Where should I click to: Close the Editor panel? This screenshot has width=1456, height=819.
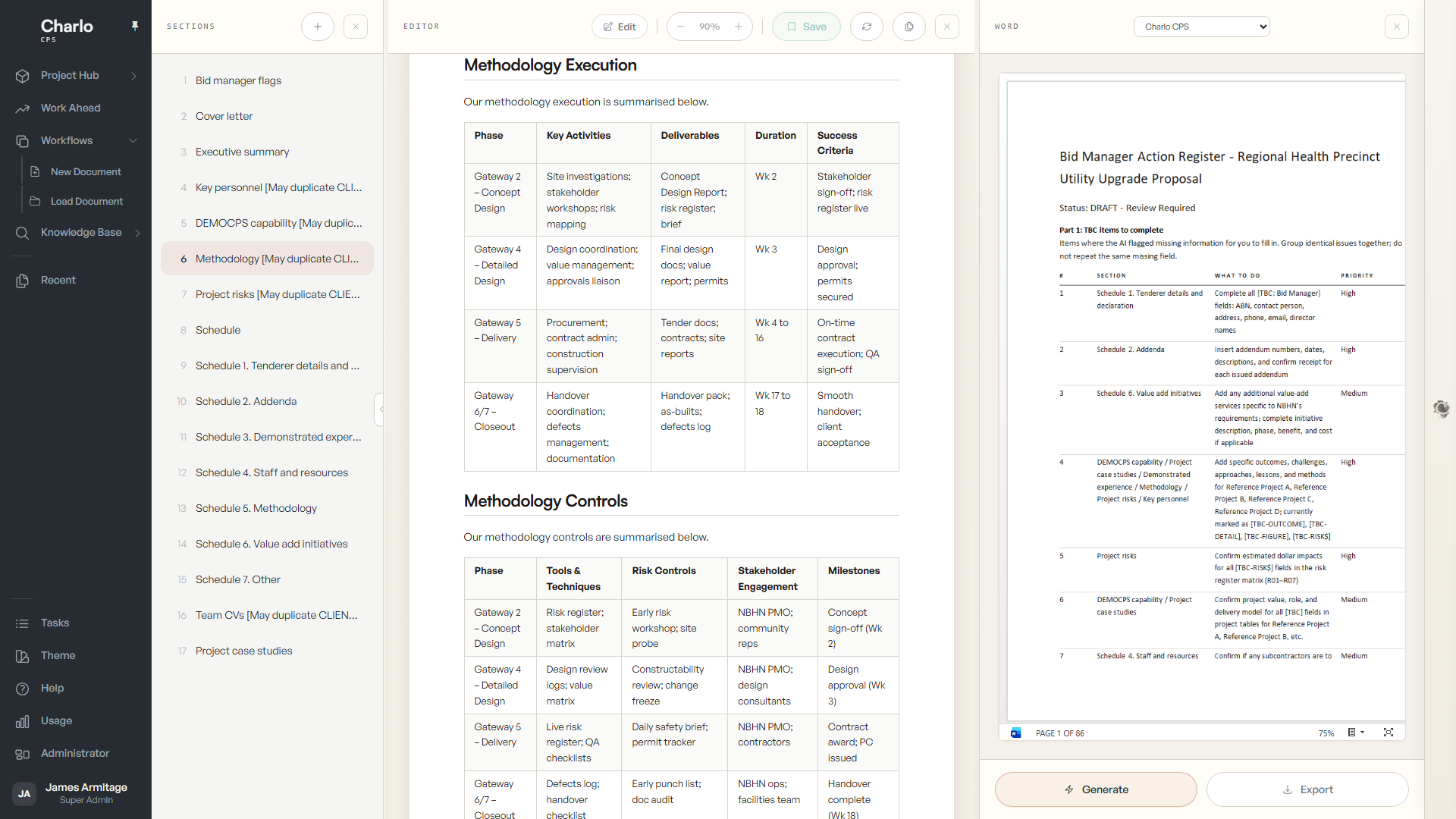[947, 27]
